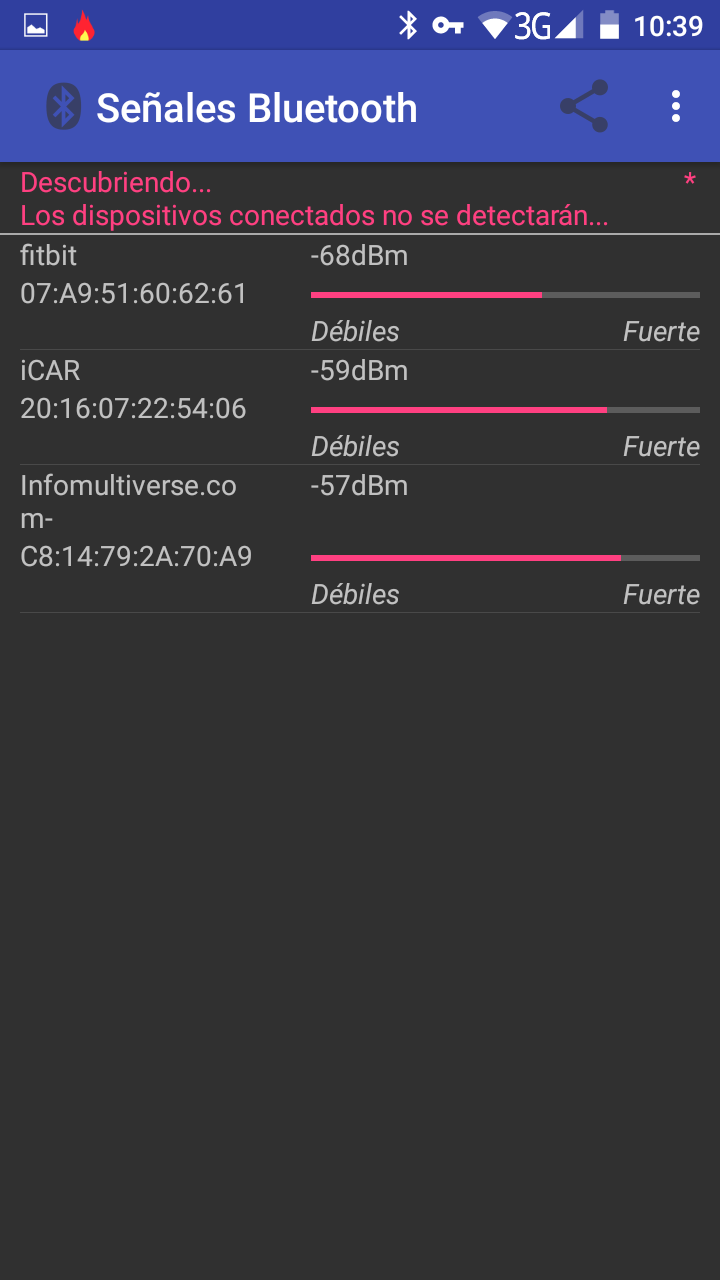This screenshot has width=720, height=1280.
Task: Select the iCAR device entry
Action: coord(360,407)
